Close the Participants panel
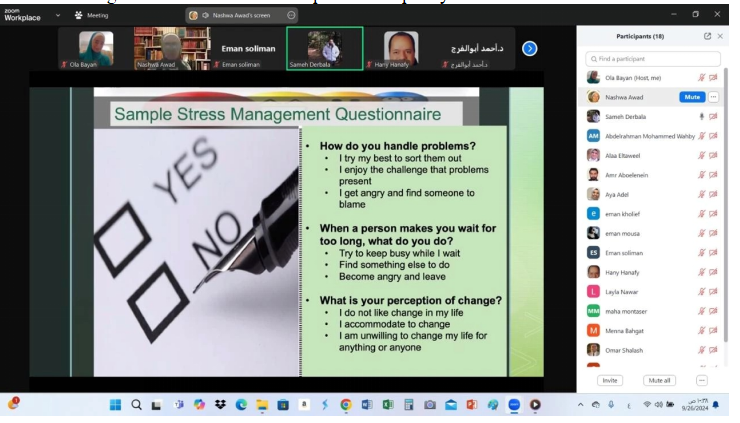This screenshot has height=423, width=740. (720, 36)
